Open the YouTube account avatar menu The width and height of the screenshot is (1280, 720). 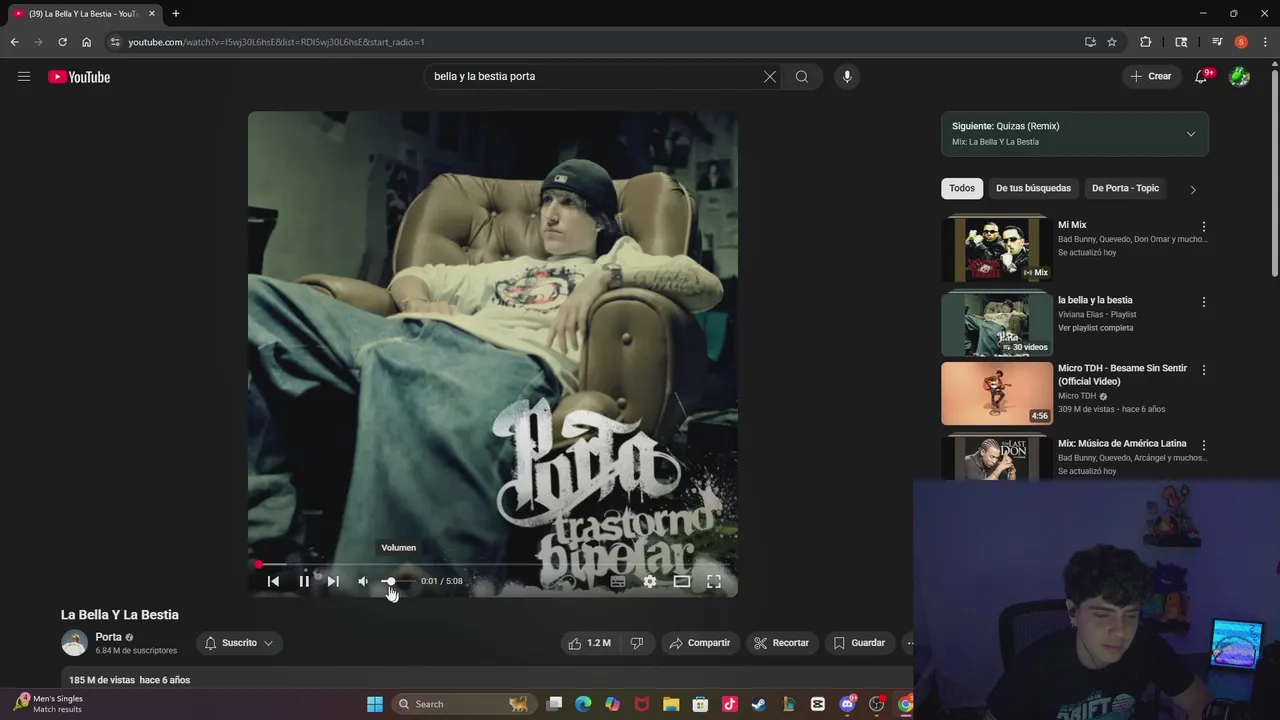click(1240, 76)
